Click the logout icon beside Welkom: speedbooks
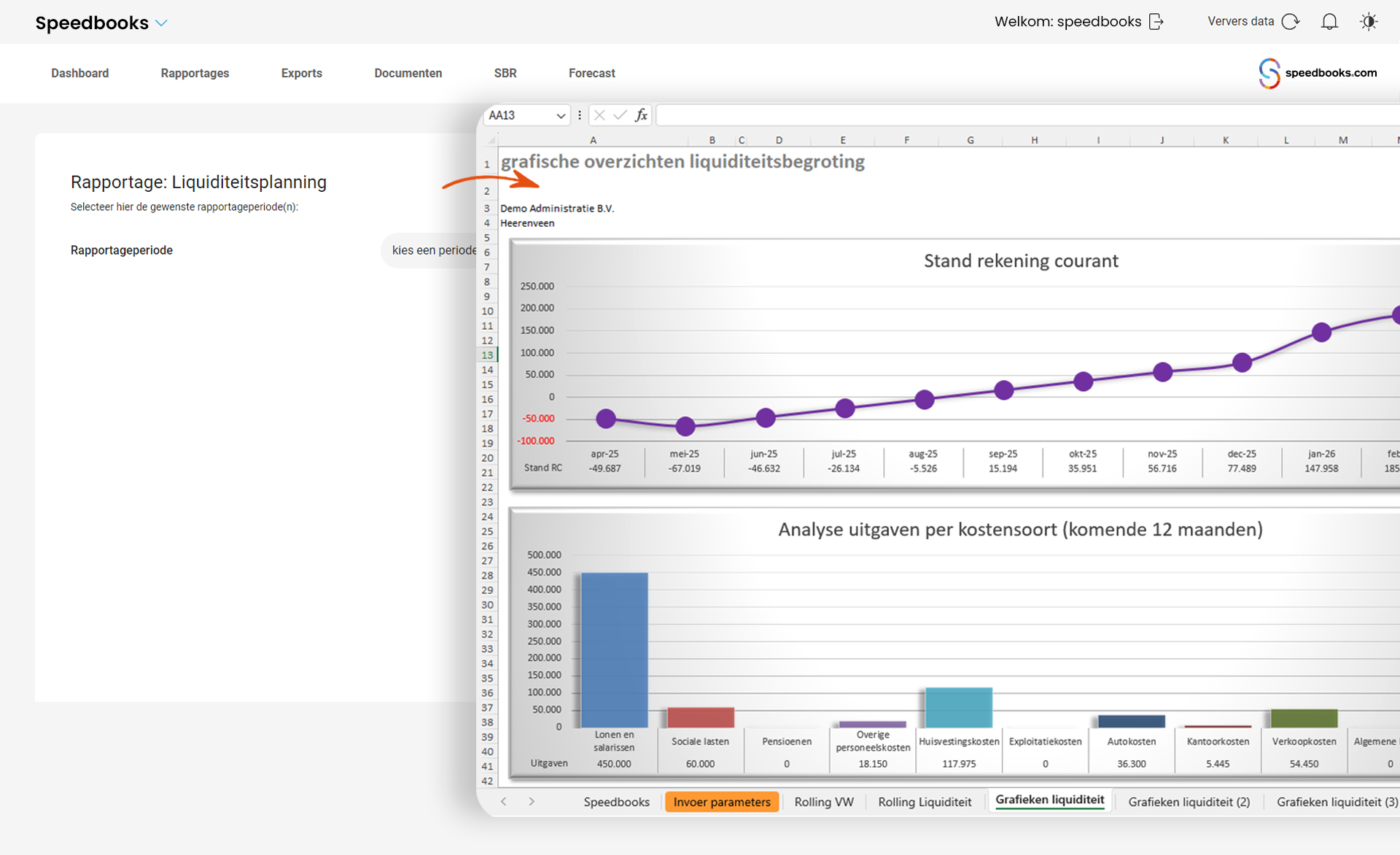Viewport: 1400px width, 855px height. point(1156,22)
